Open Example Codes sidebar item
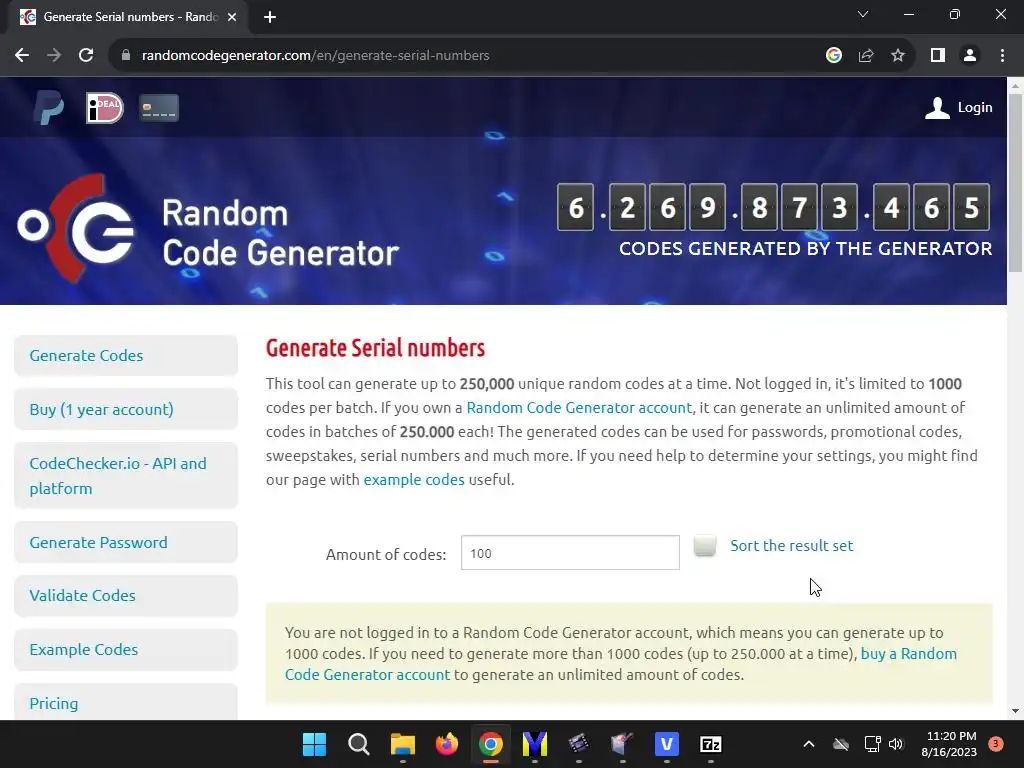 point(126,650)
